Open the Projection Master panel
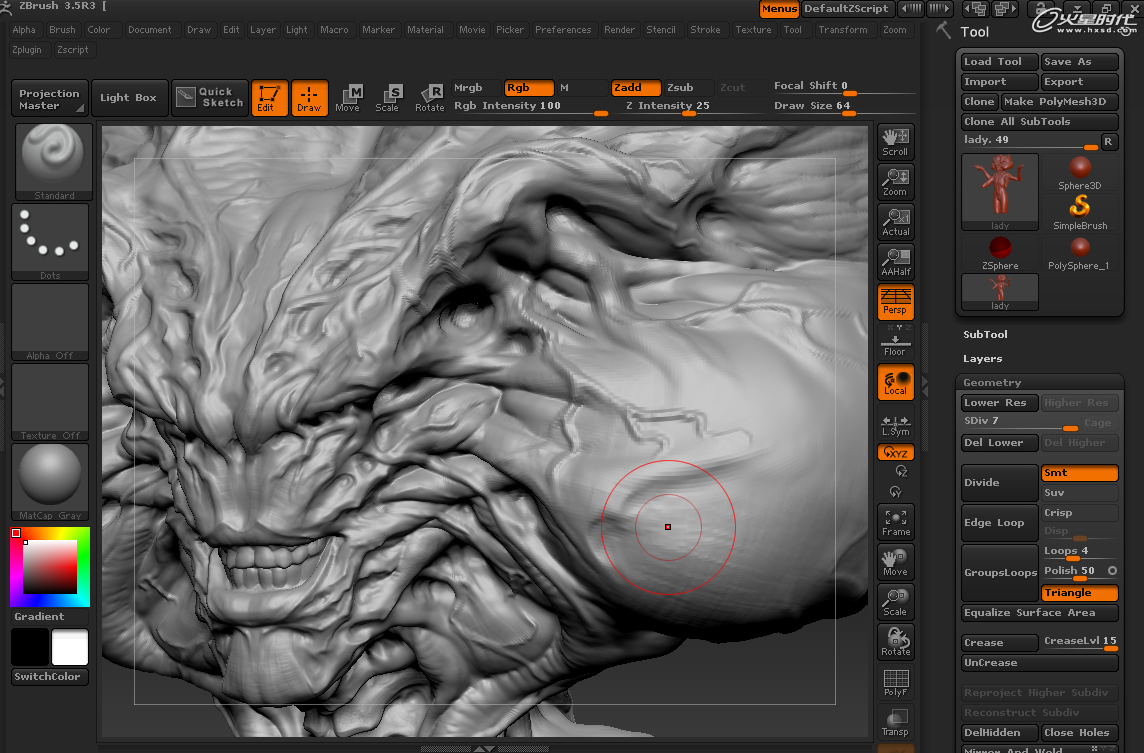Screen dimensions: 1144x753 tap(50, 98)
